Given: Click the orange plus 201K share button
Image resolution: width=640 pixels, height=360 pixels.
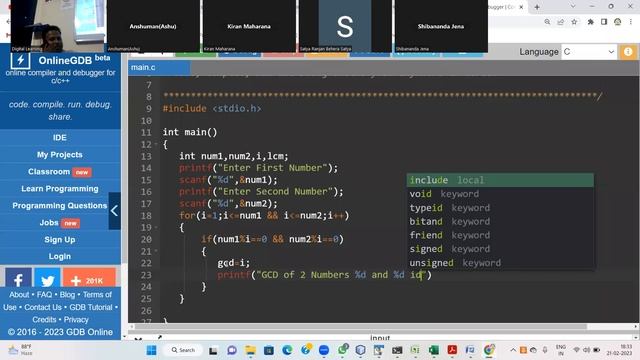Looking at the screenshot, I should [89, 279].
